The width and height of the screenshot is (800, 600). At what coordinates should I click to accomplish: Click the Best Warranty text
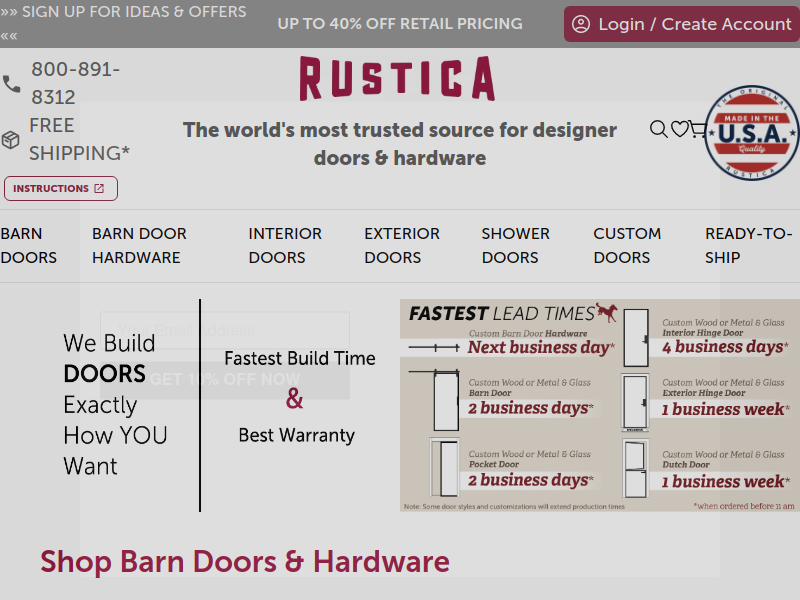(x=296, y=435)
